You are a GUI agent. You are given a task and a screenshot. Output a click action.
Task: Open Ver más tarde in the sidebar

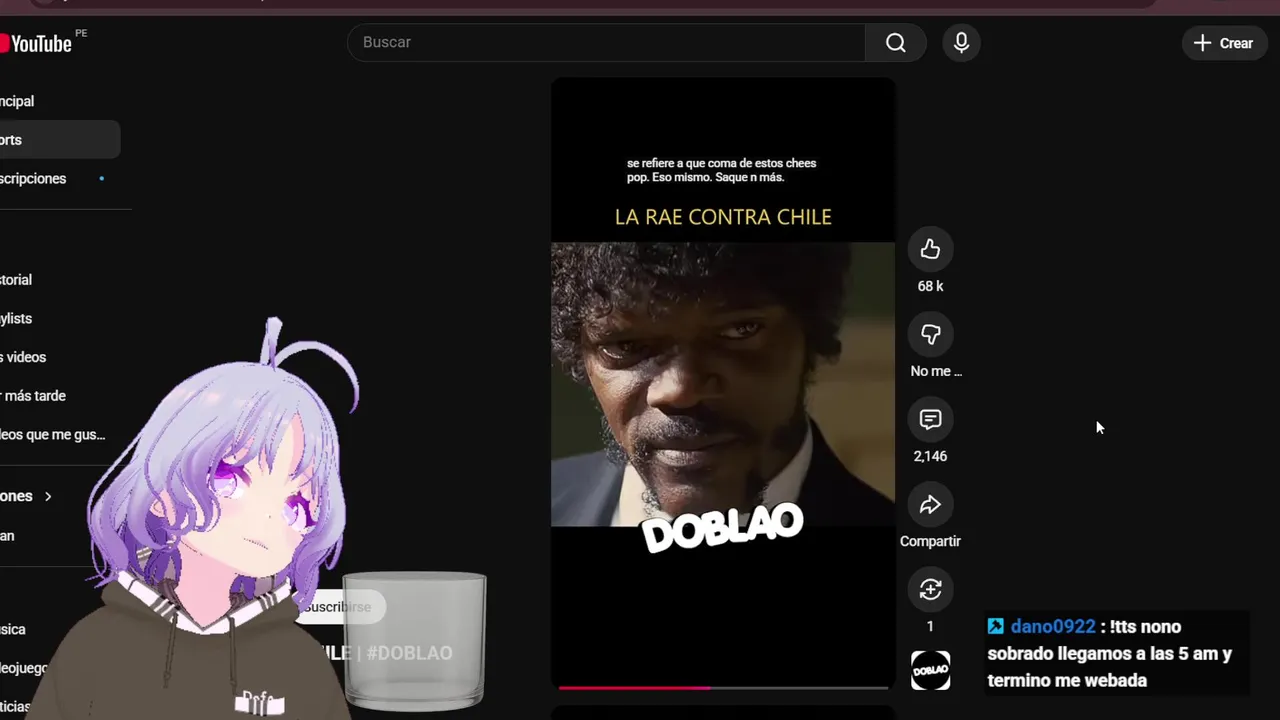33,396
